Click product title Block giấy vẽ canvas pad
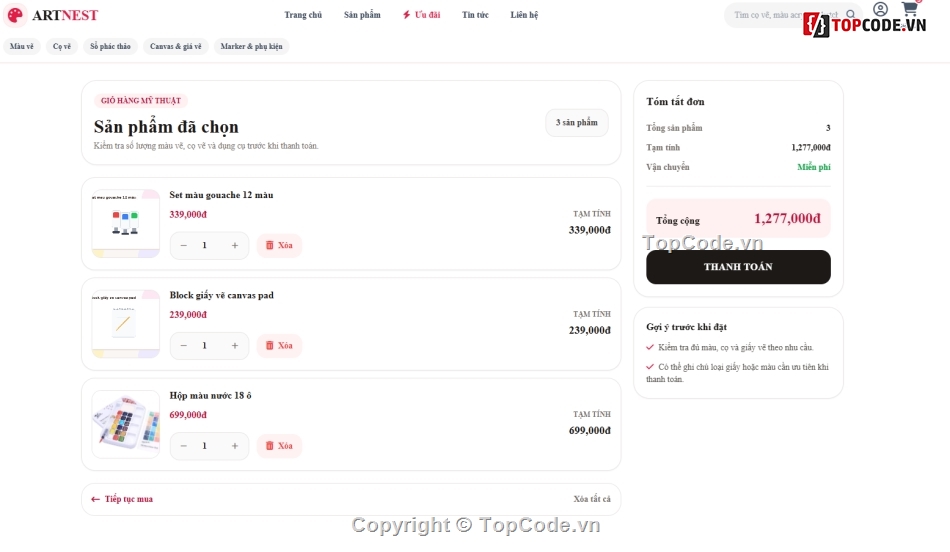This screenshot has height=552, width=950. (x=222, y=295)
